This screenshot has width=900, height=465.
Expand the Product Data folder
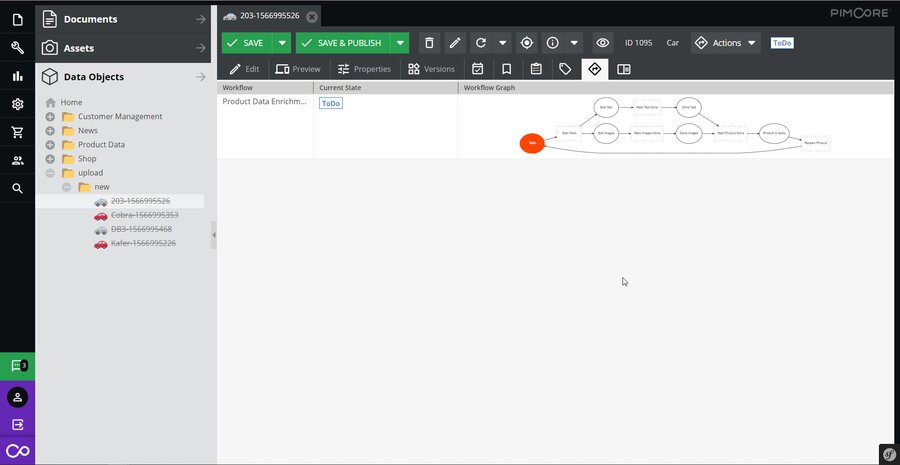pos(50,145)
